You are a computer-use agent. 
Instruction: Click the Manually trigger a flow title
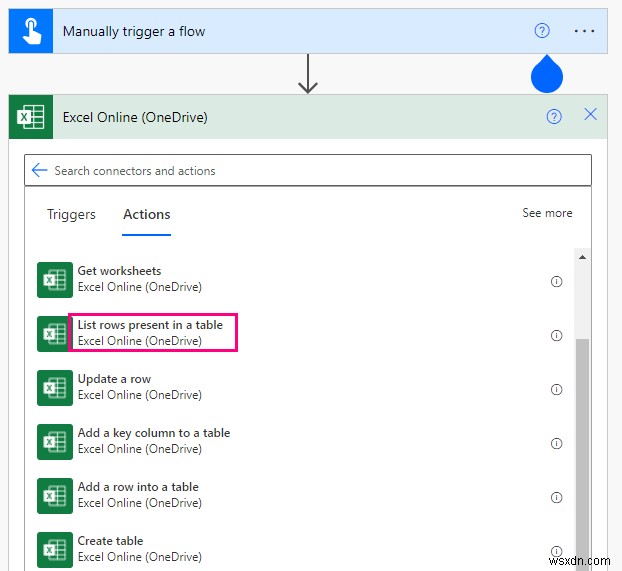pos(134,31)
